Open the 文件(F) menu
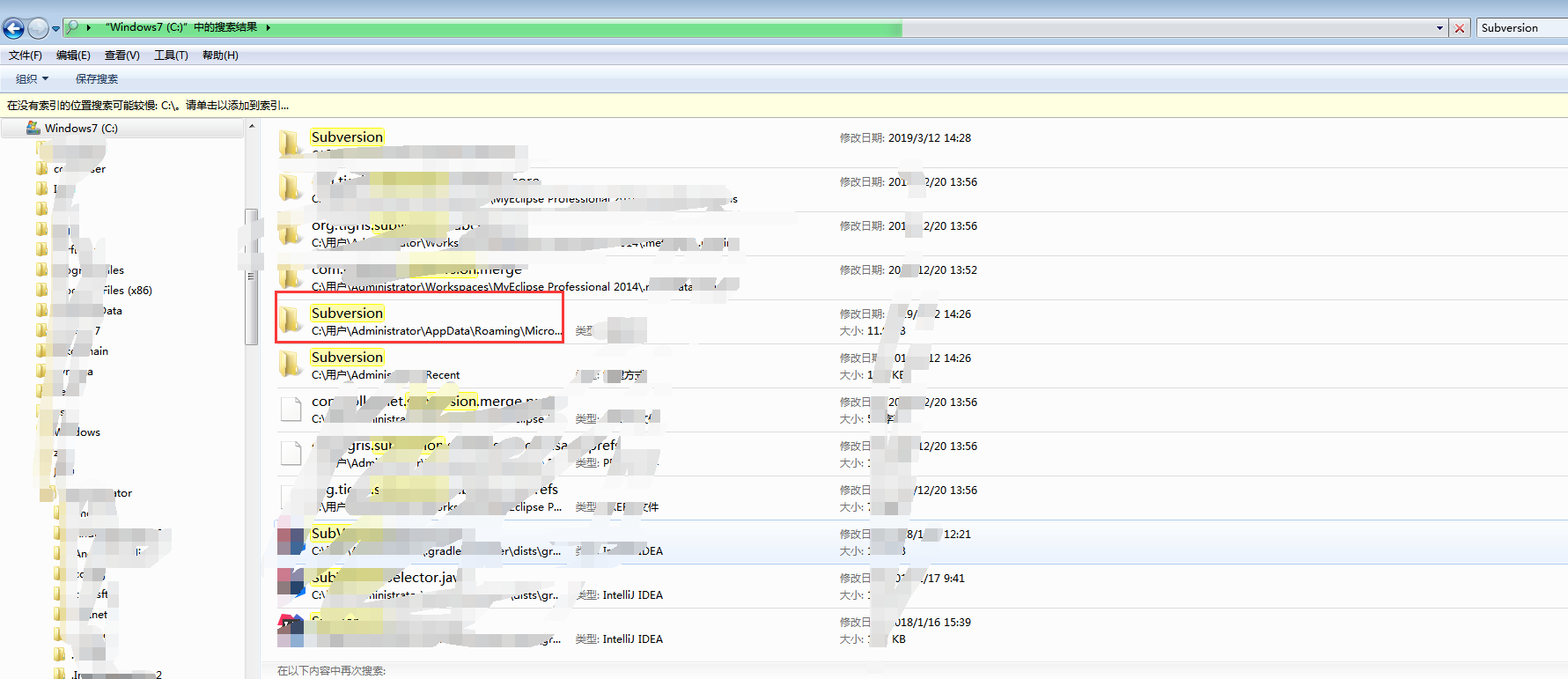 pyautogui.click(x=26, y=55)
